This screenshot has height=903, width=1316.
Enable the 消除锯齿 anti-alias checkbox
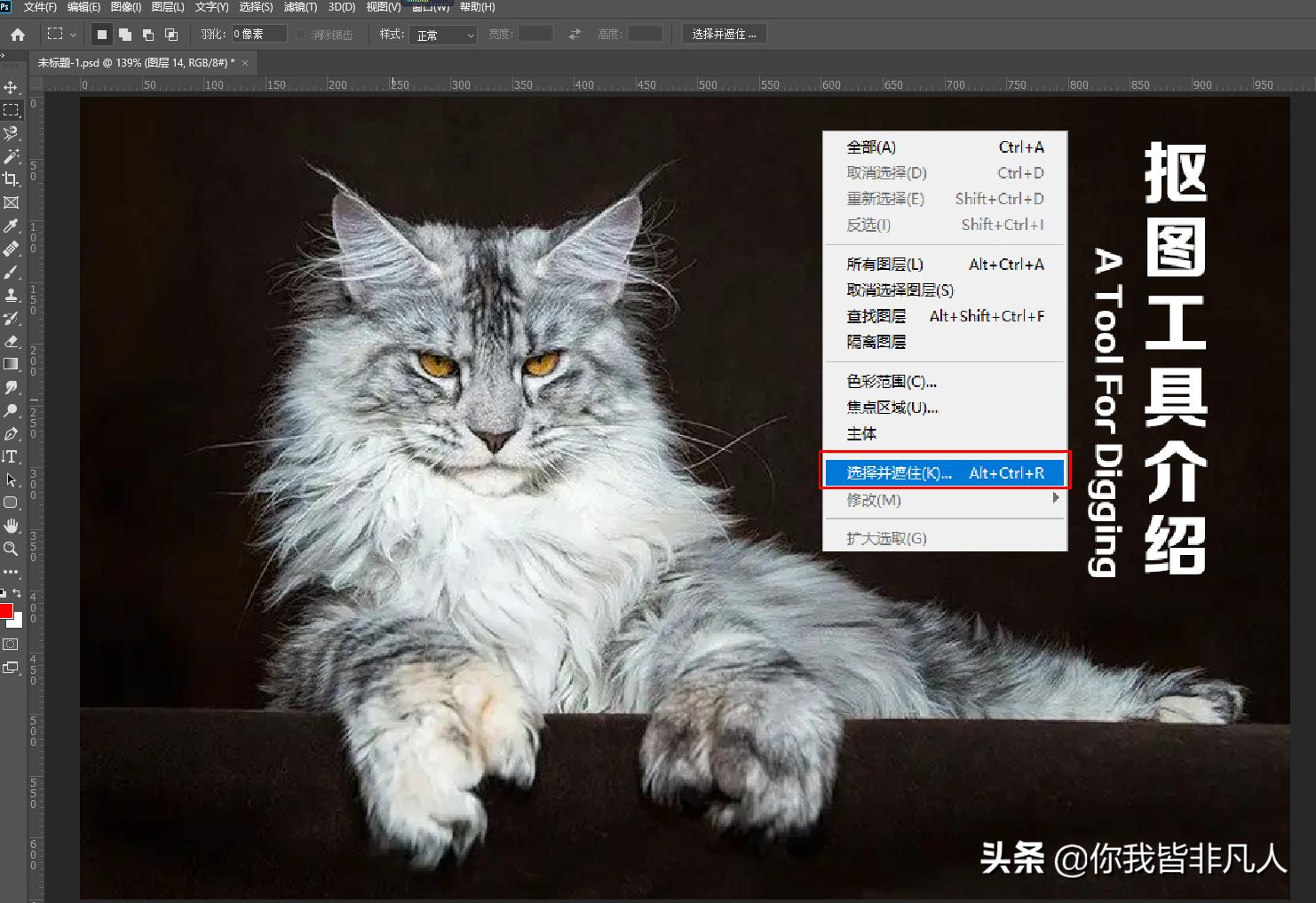tap(301, 34)
